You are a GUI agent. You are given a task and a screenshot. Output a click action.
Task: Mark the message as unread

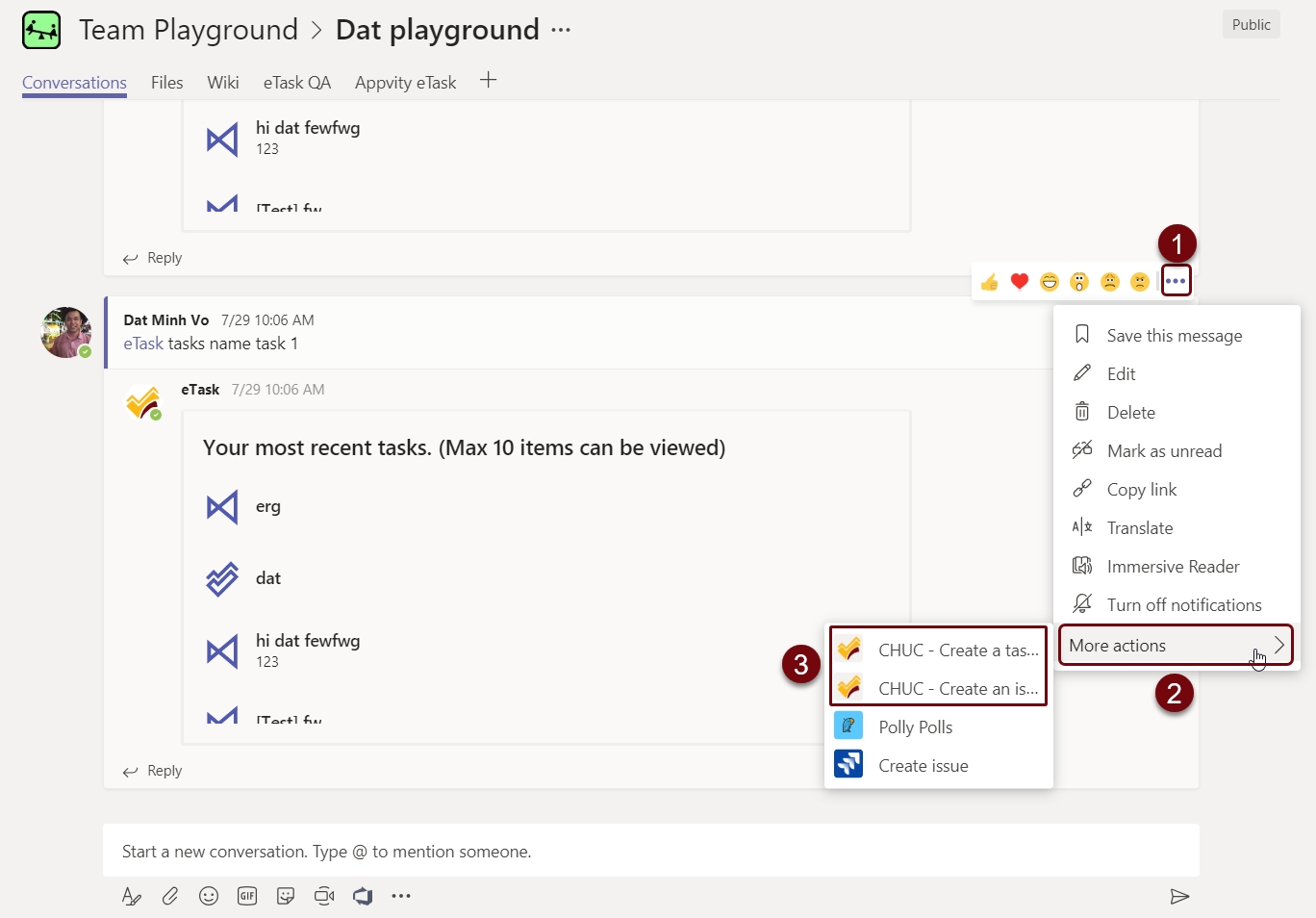(1164, 451)
